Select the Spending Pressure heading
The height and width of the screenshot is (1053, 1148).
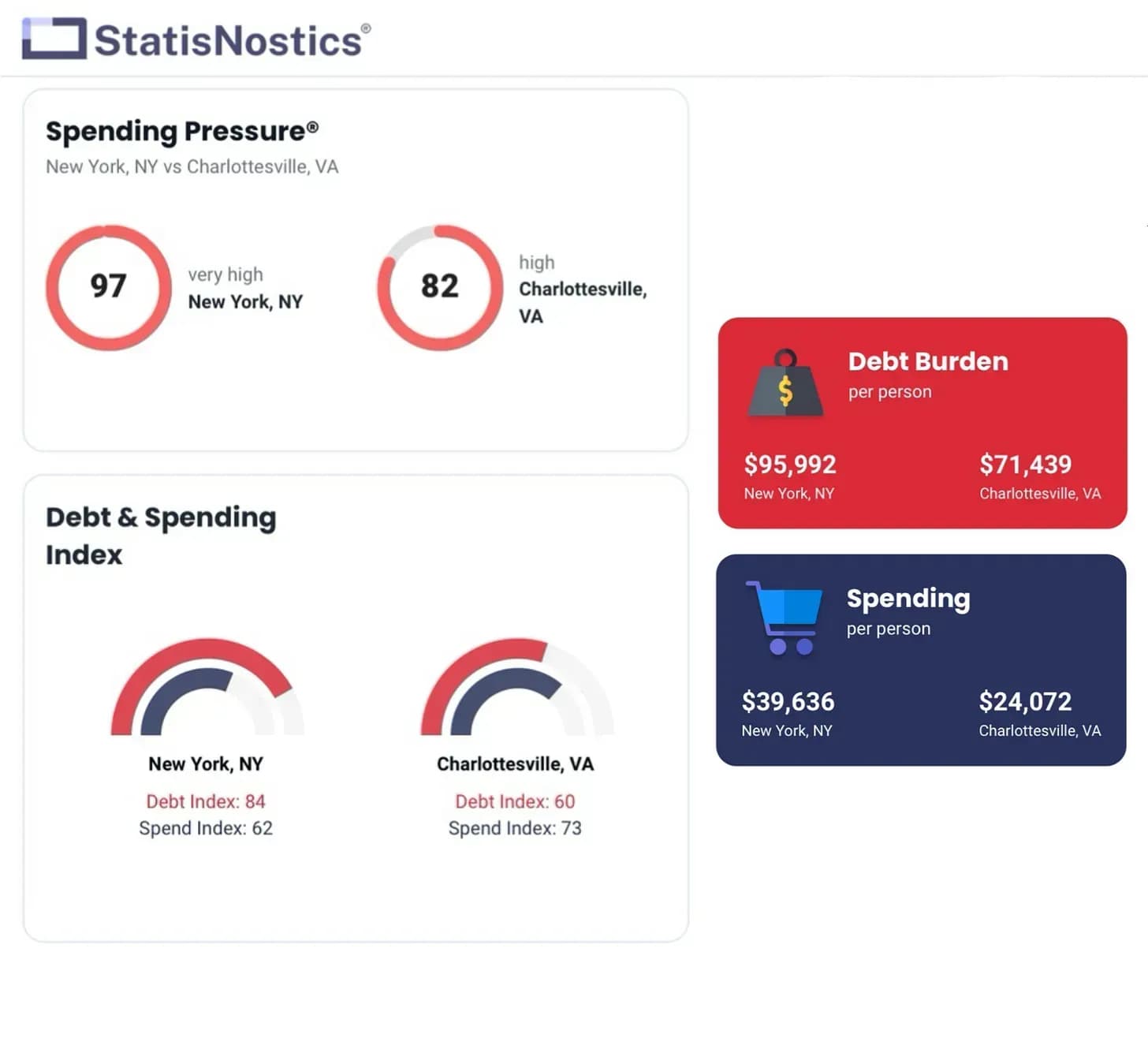coord(181,131)
